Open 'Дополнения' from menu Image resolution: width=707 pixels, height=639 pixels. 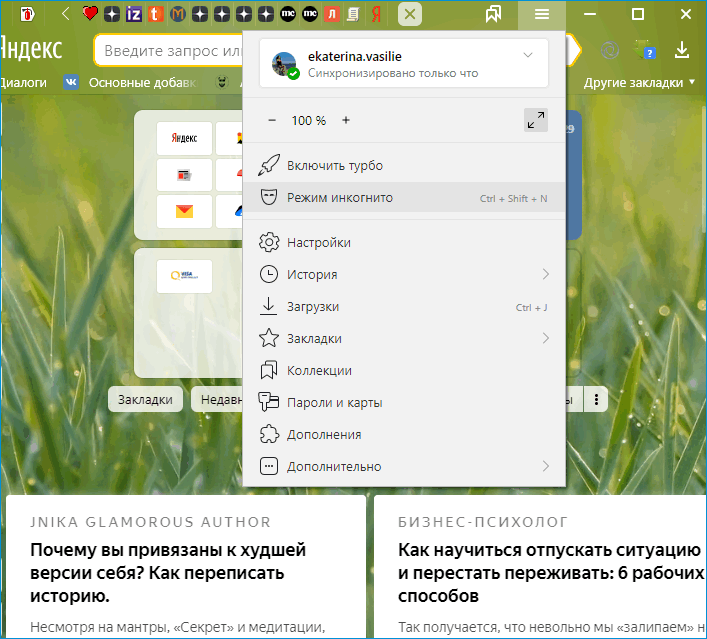404,435
